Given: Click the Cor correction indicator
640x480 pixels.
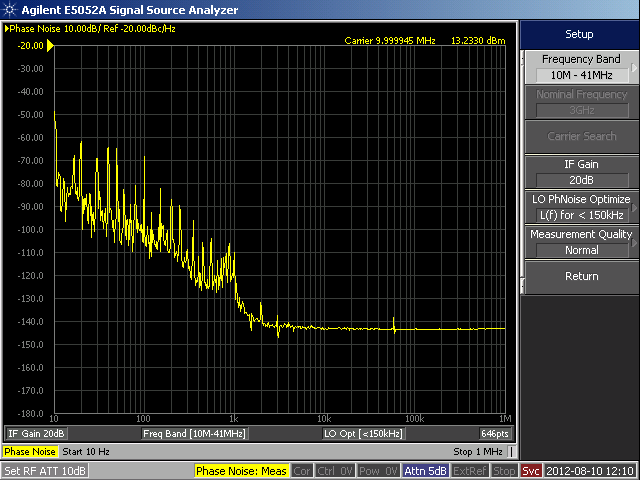Looking at the screenshot, I should (301, 471).
